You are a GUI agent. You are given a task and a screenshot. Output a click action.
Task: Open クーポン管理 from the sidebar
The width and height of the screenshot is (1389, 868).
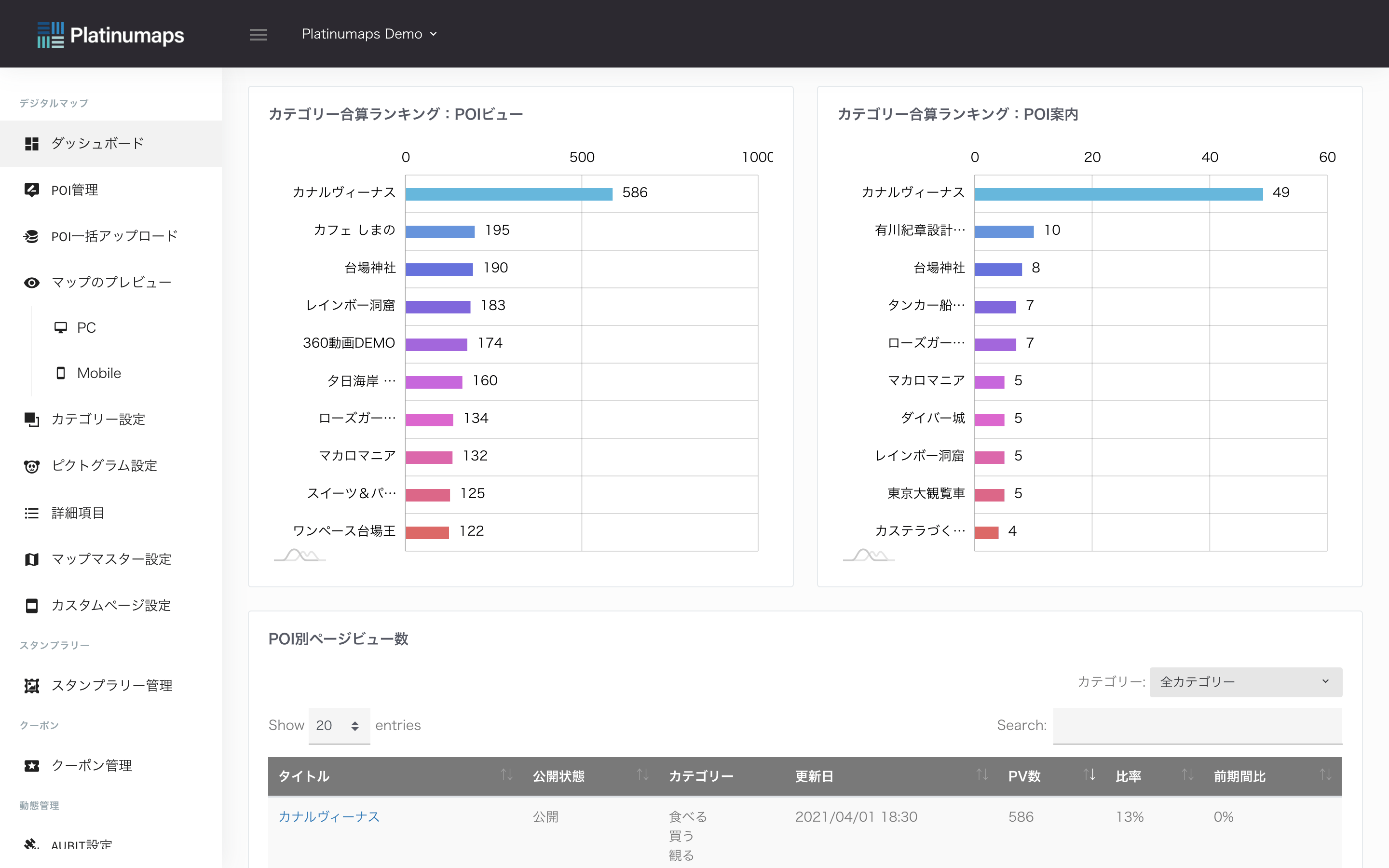coord(92,765)
